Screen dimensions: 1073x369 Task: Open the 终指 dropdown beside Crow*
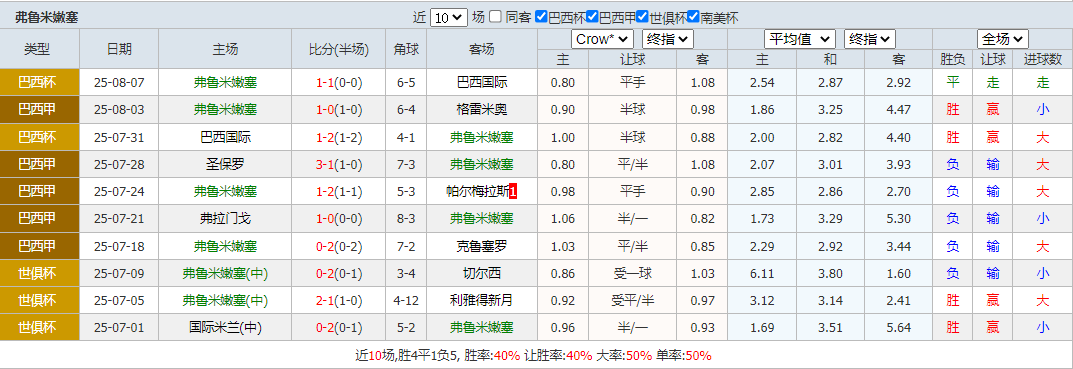(668, 39)
